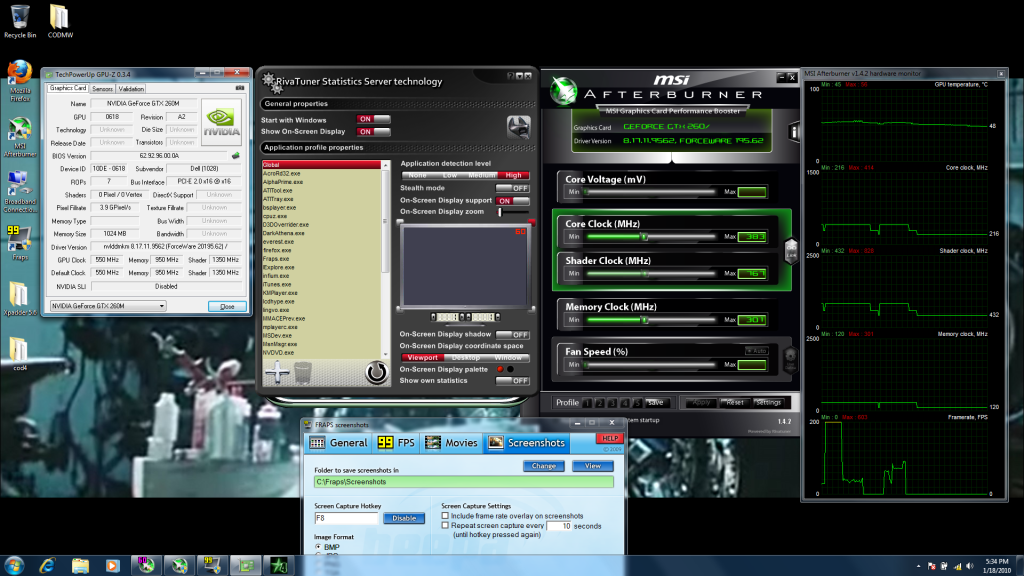Click Afterburner profile Save button
Image resolution: width=1024 pixels, height=576 pixels.
point(654,402)
